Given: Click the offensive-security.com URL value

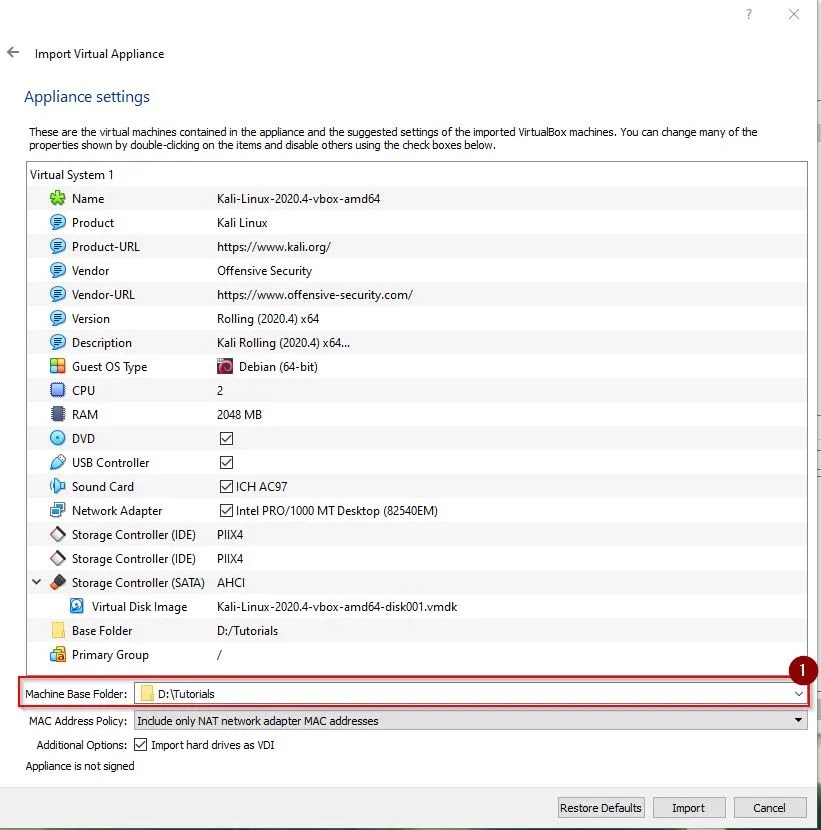Looking at the screenshot, I should (315, 294).
